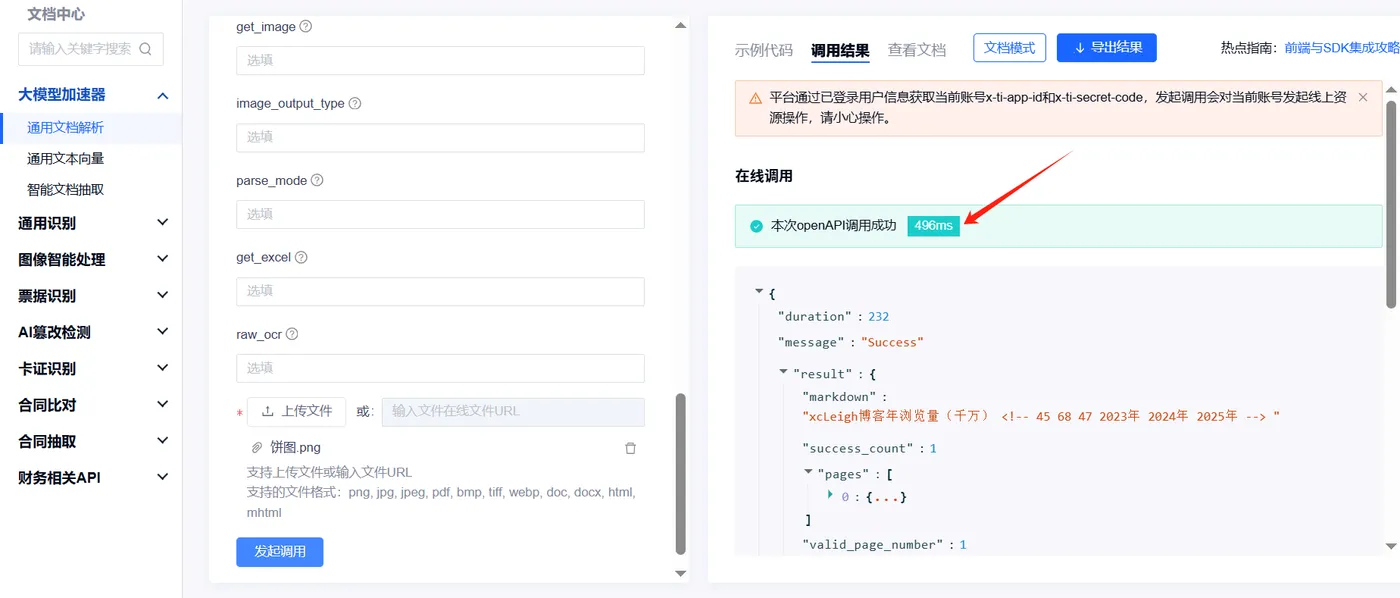Viewport: 1400px width, 598px height.
Task: Focus the image_output_type input field
Action: [x=440, y=137]
